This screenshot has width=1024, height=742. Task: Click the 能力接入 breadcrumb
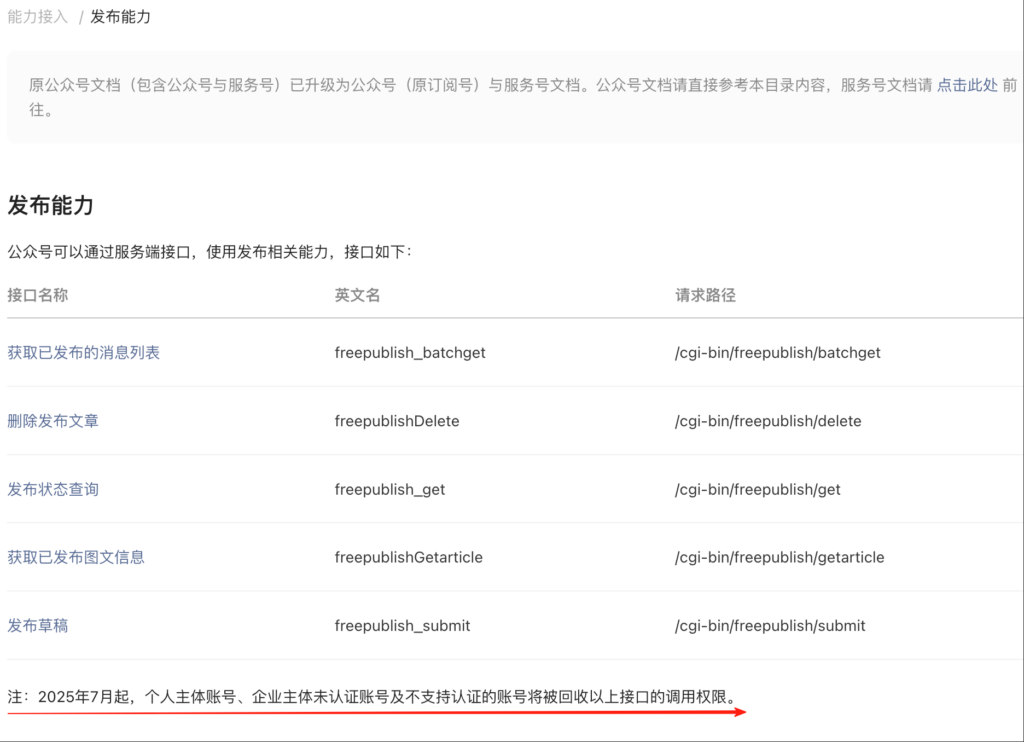(x=37, y=17)
